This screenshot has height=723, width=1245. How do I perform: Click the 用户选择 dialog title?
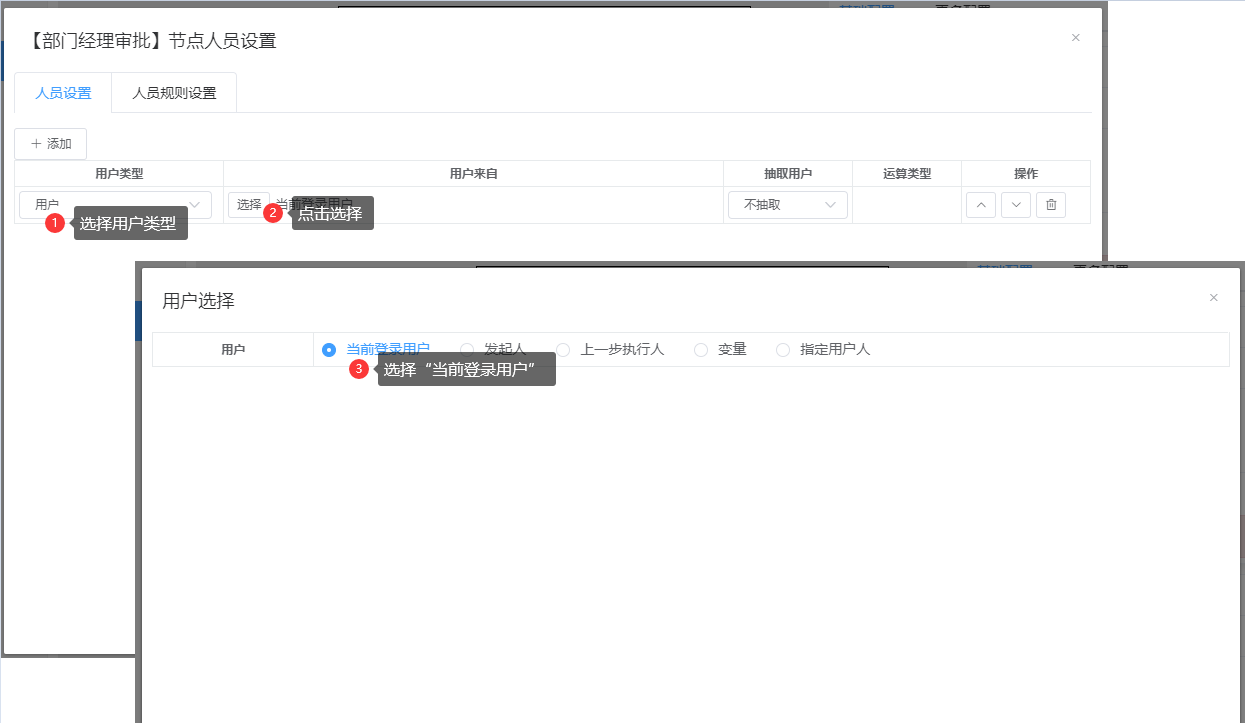(199, 301)
